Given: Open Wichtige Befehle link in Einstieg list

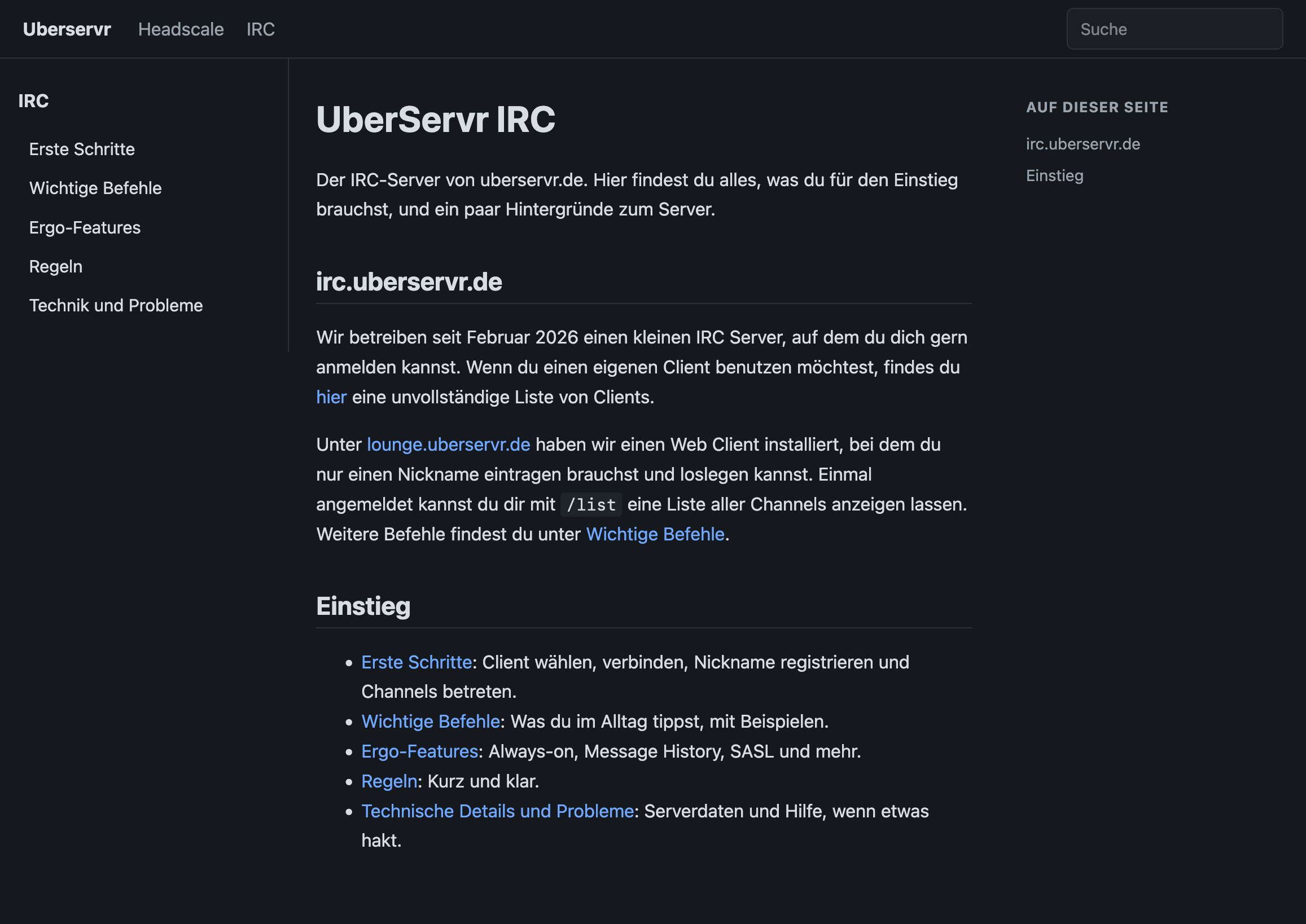Looking at the screenshot, I should [x=431, y=721].
